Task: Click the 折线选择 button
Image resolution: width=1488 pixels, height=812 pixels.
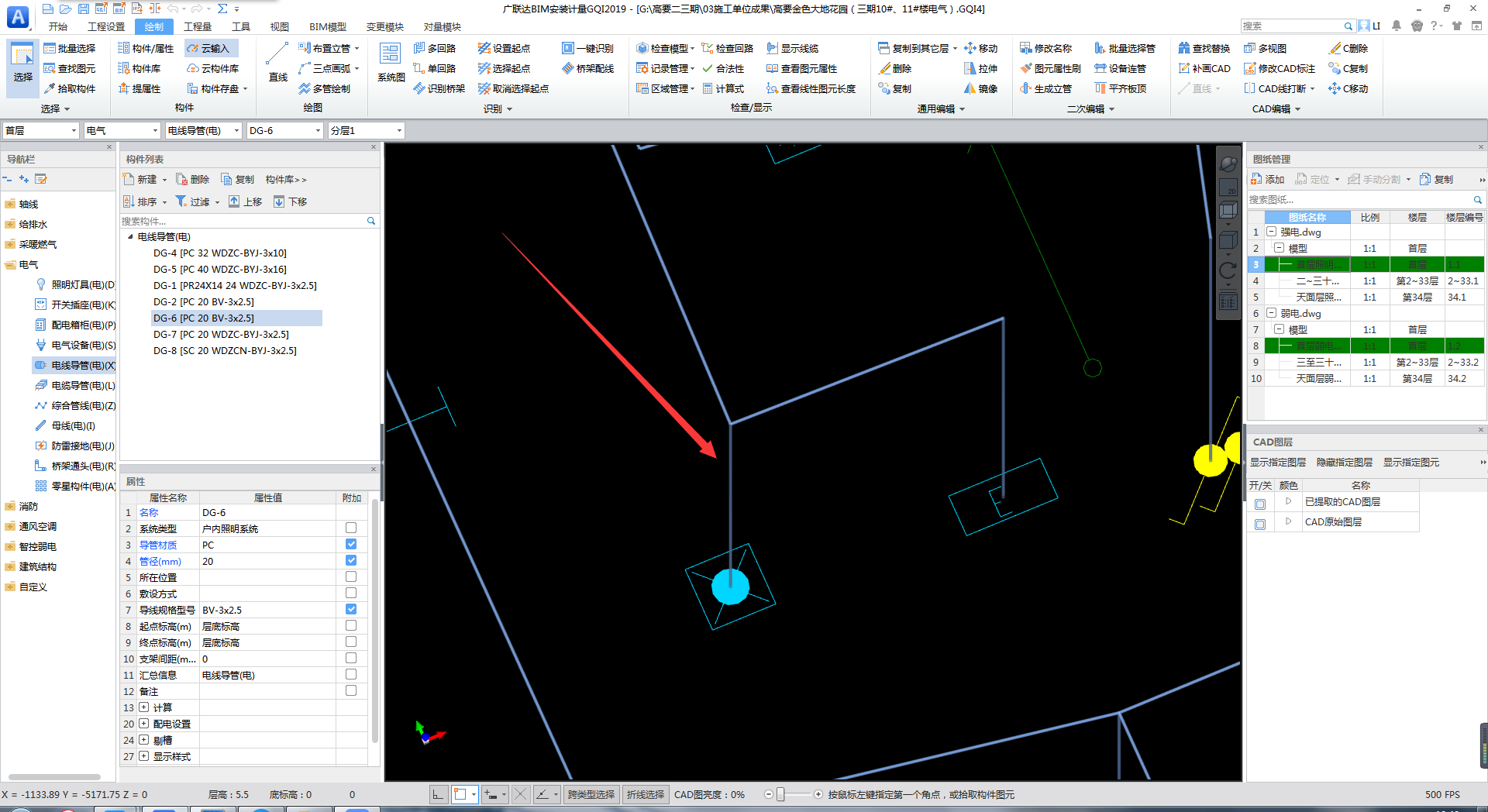Action: 646,794
